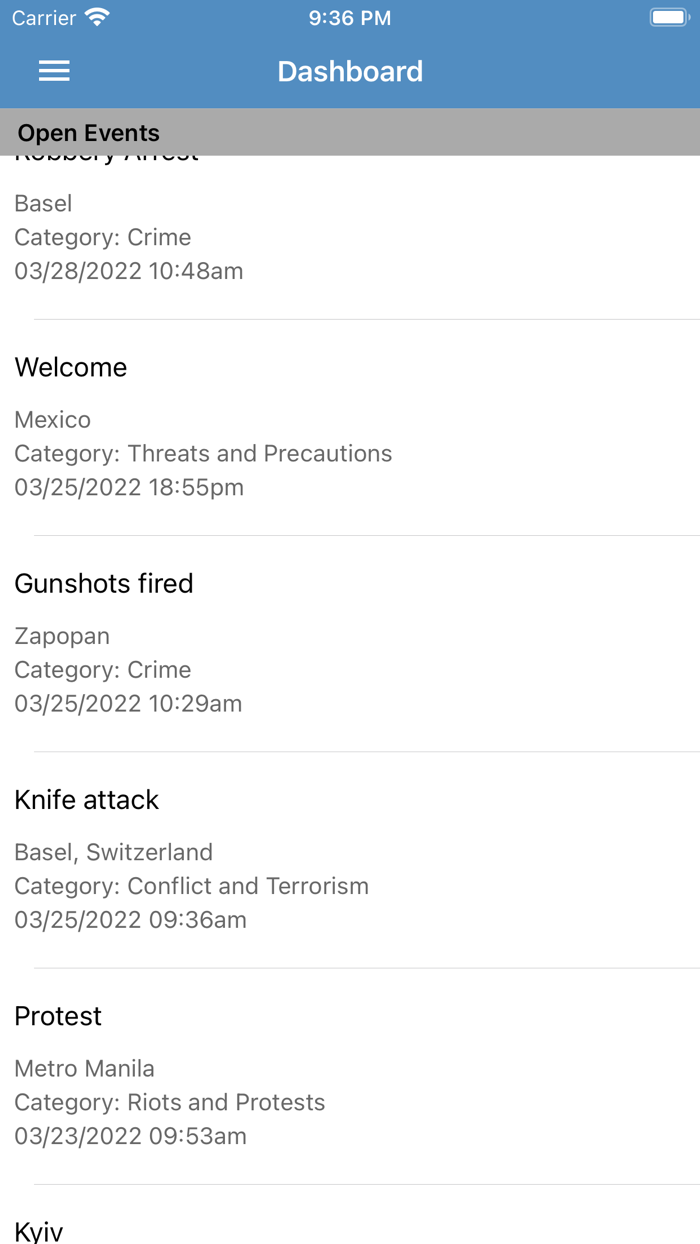Image resolution: width=700 pixels, height=1244 pixels.
Task: Tap the Open Events section header
Action: [89, 133]
